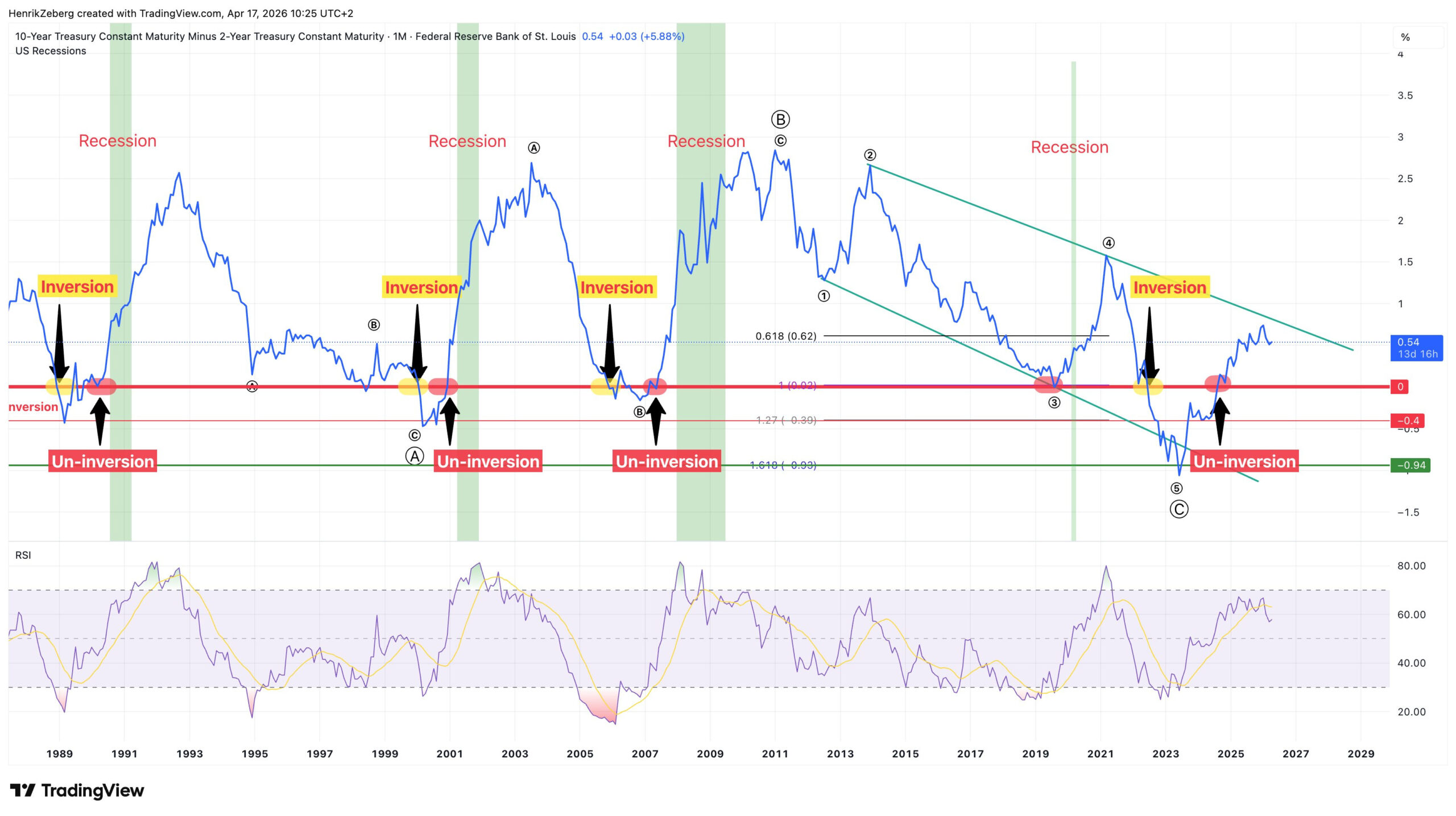
Task: Click the TradingView logo
Action: click(77, 790)
